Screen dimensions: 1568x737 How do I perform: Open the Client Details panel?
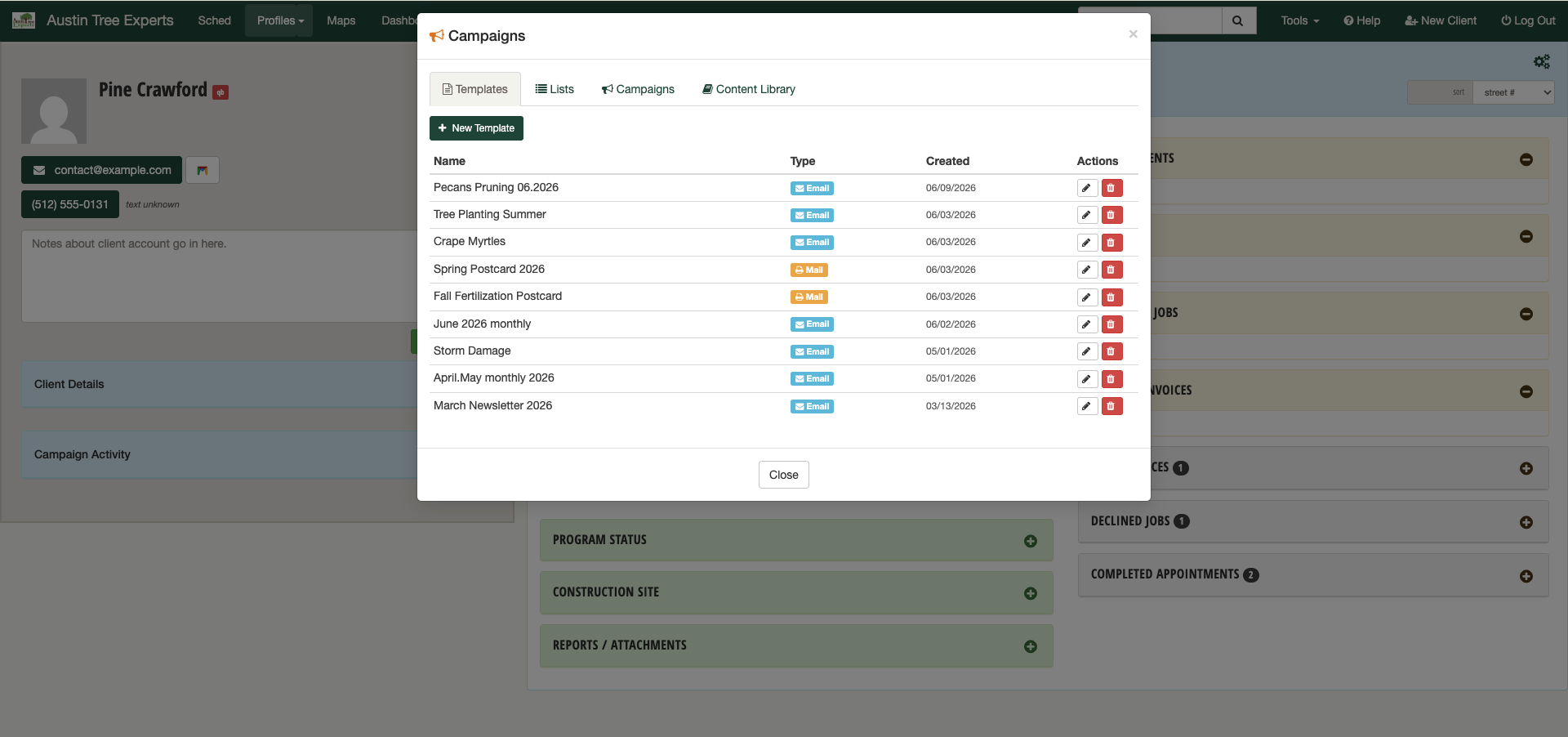220,384
